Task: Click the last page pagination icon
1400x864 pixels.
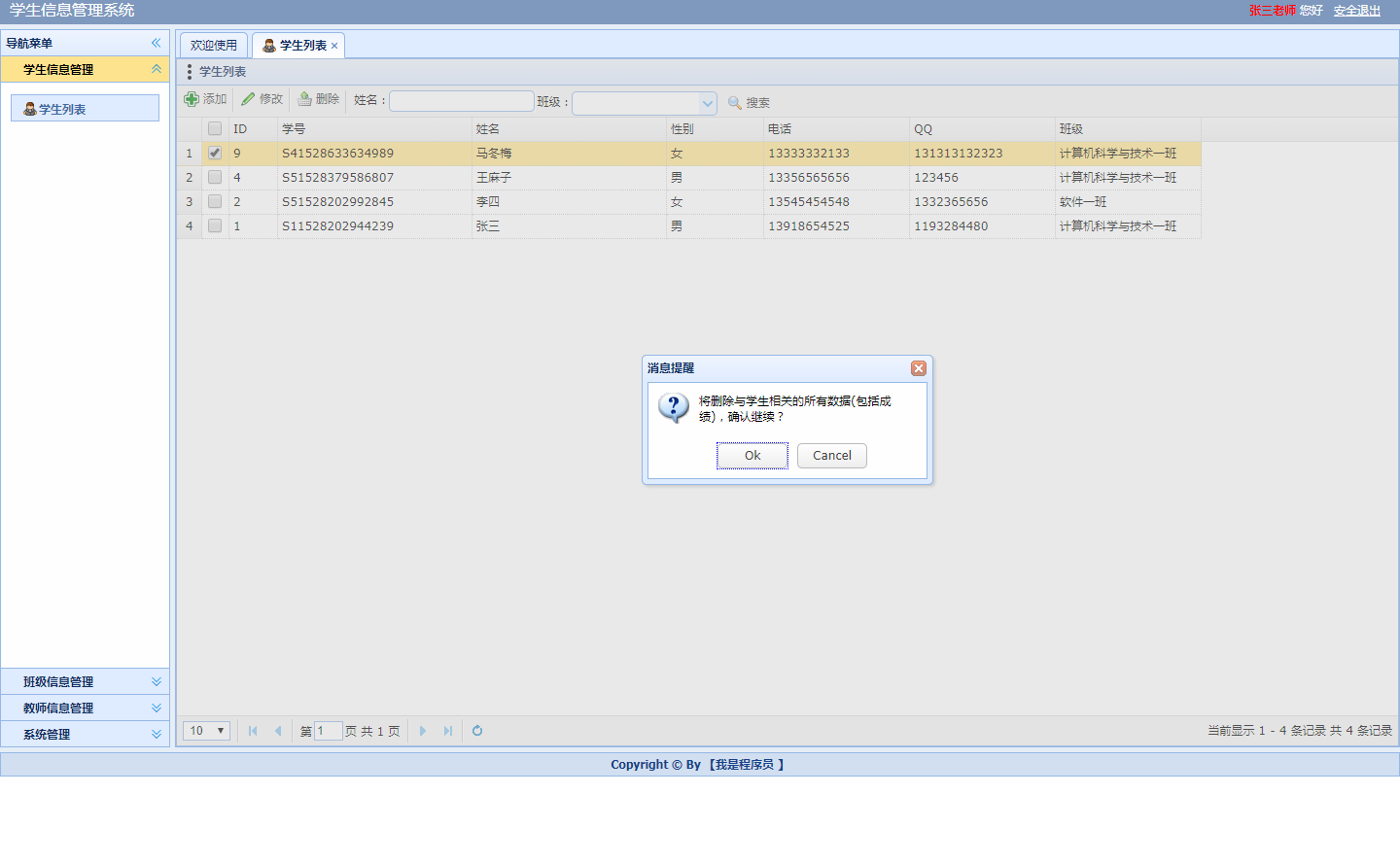Action: [448, 731]
